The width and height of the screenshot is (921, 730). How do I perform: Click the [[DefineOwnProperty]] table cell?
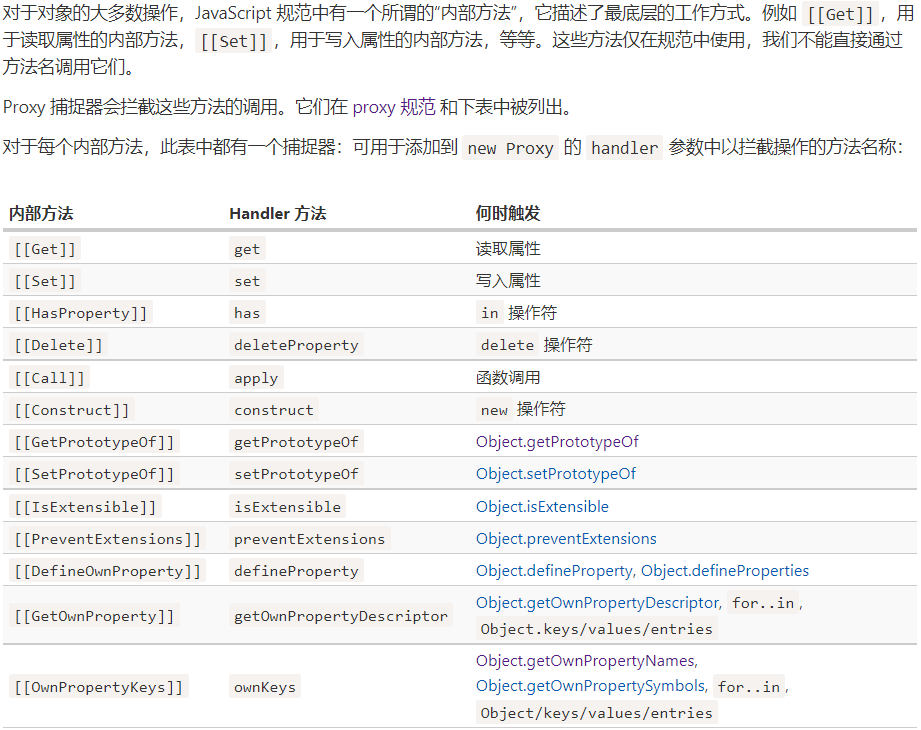tap(107, 571)
